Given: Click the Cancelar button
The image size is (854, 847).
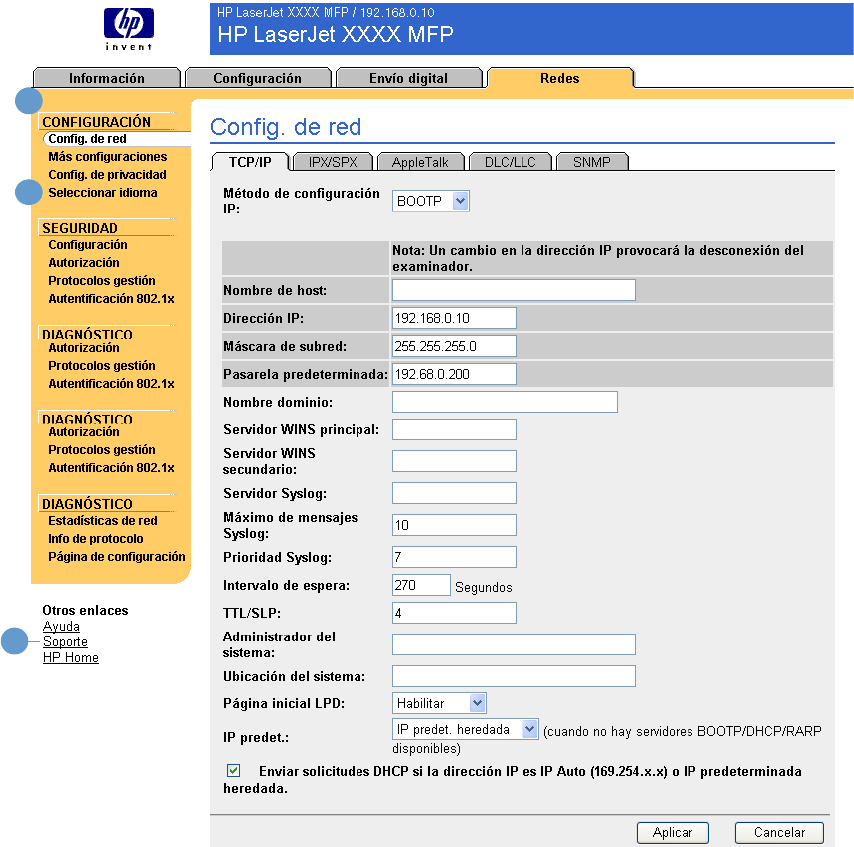Looking at the screenshot, I should click(779, 832).
